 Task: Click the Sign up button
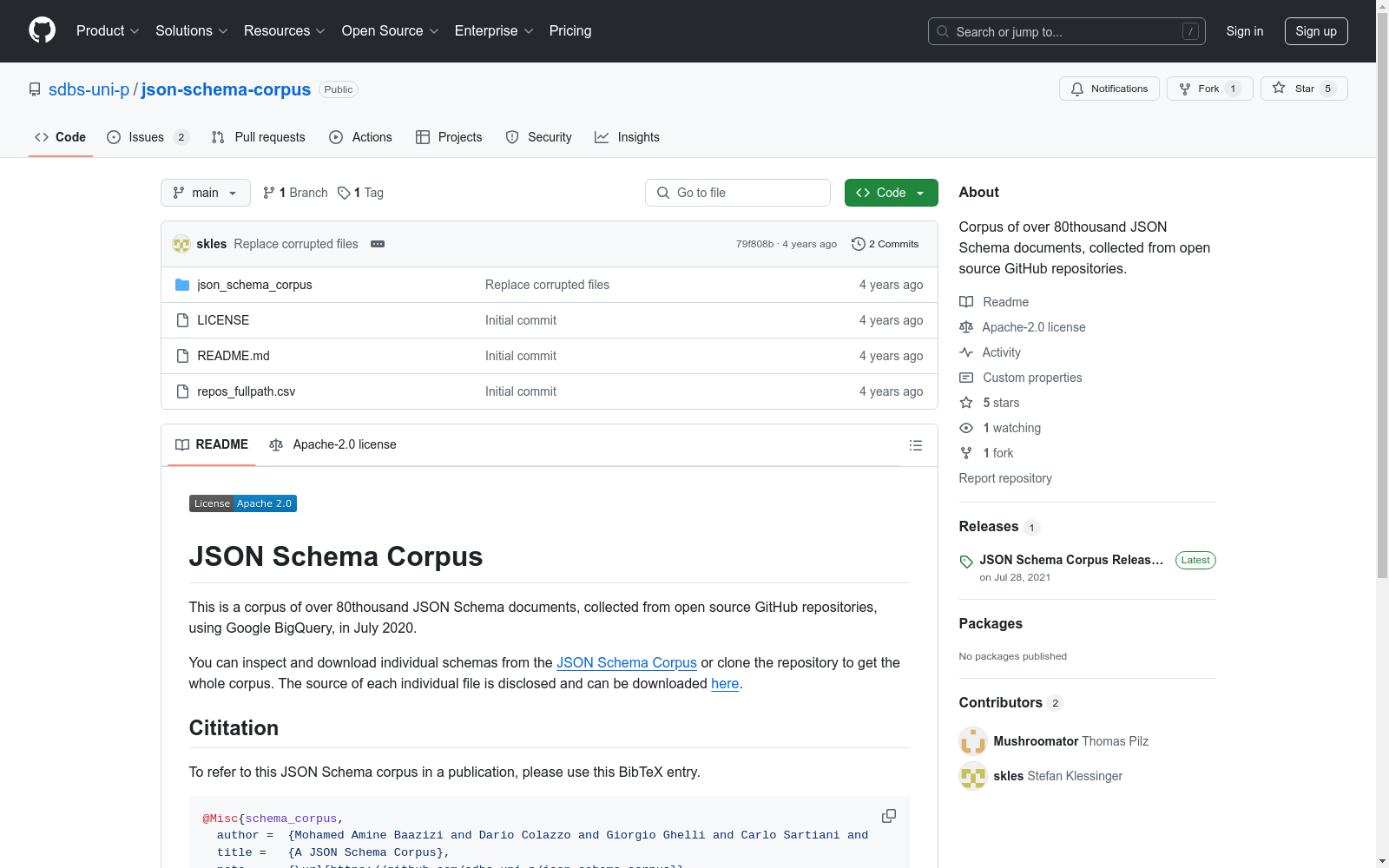(1316, 31)
